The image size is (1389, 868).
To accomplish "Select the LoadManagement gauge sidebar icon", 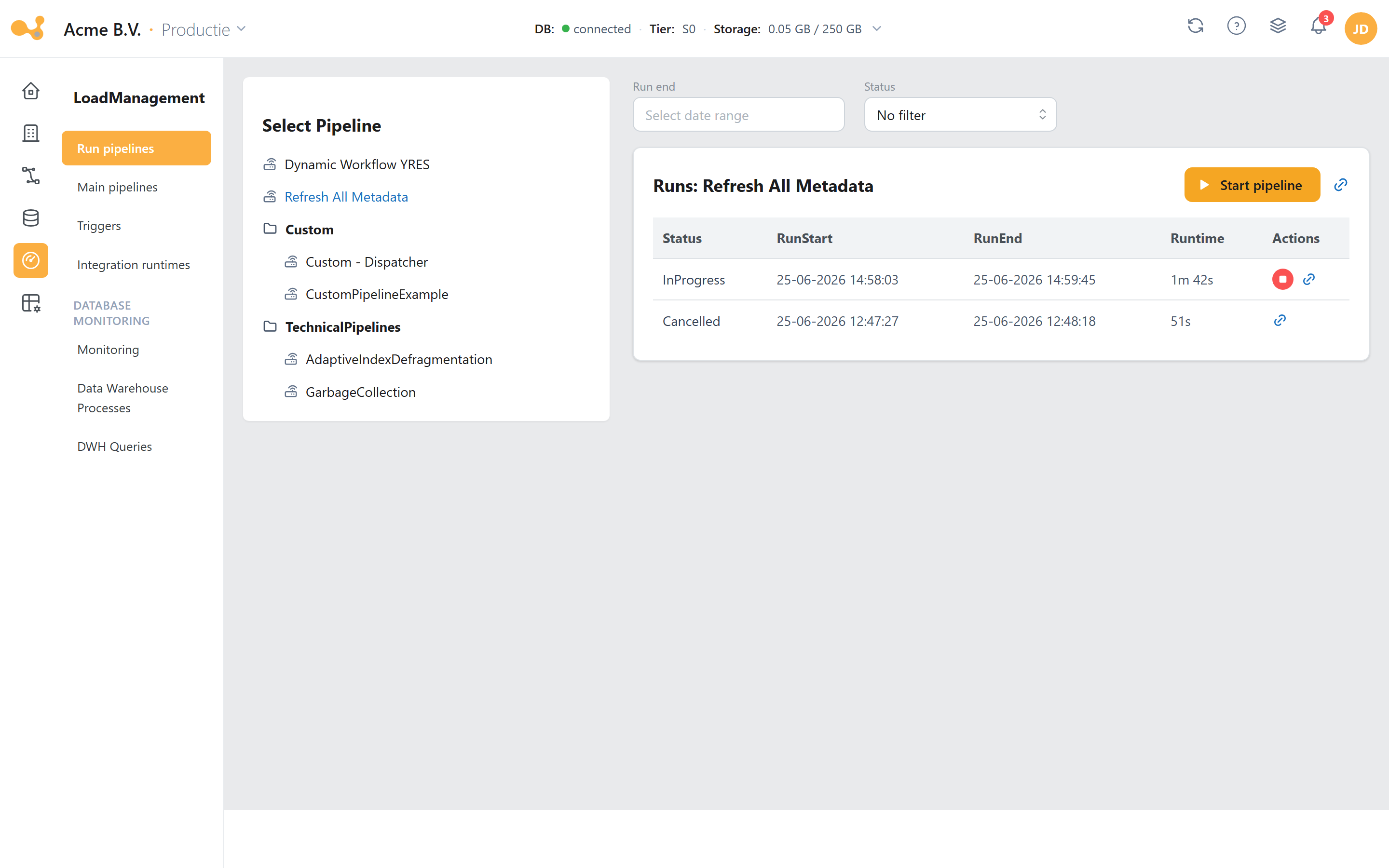I will [31, 260].
